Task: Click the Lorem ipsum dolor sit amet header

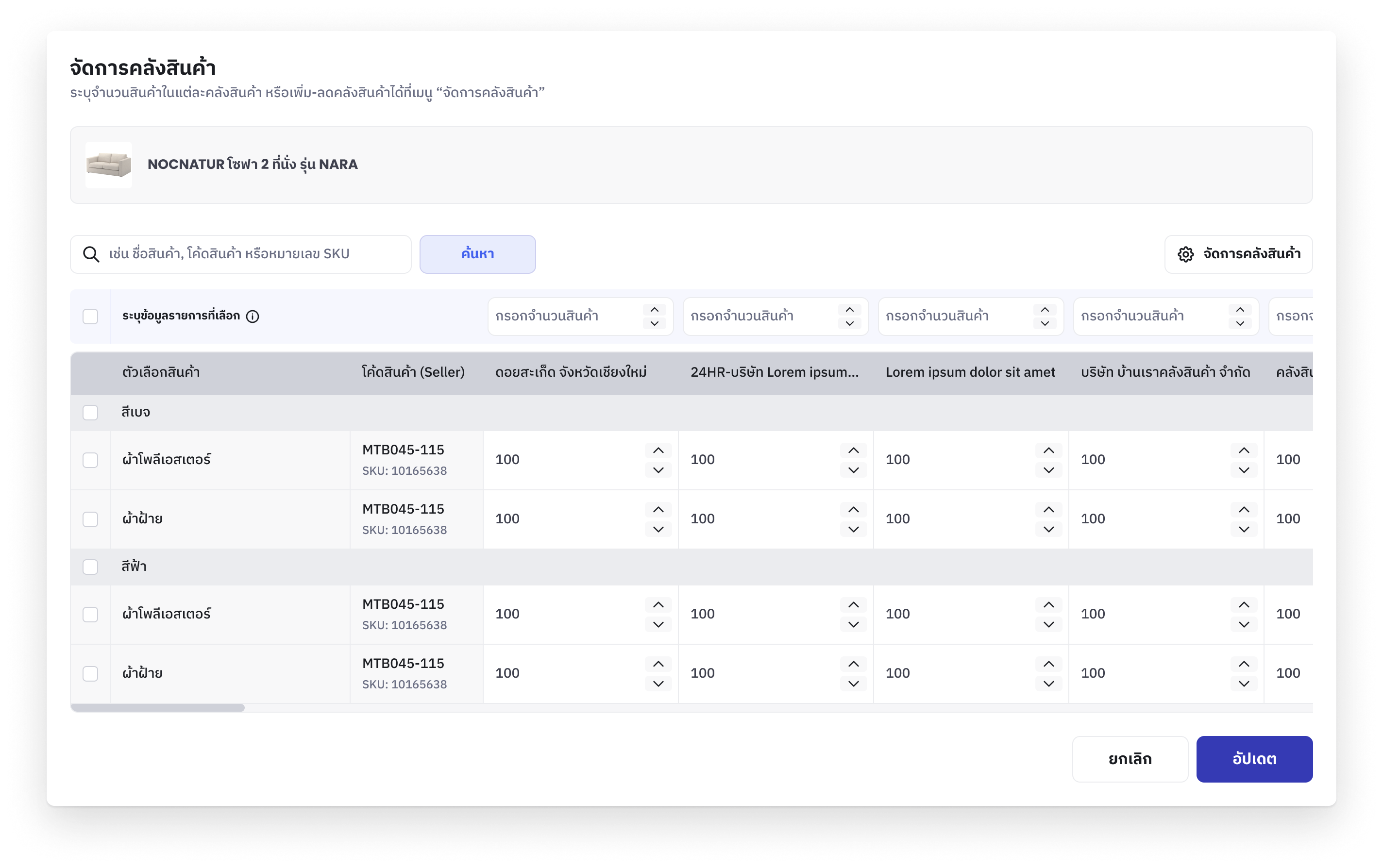Action: pos(970,372)
